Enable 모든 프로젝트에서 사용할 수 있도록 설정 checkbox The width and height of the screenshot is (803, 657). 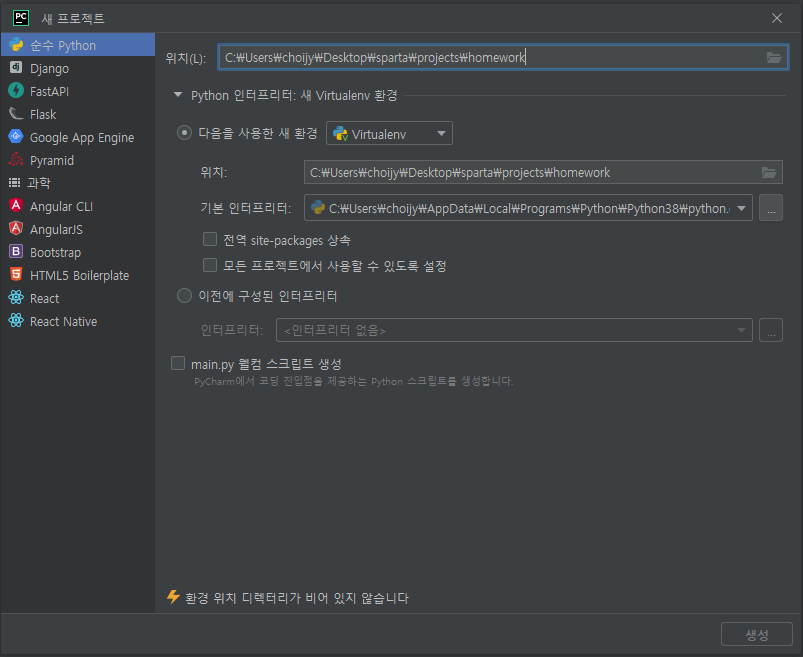pos(210,265)
